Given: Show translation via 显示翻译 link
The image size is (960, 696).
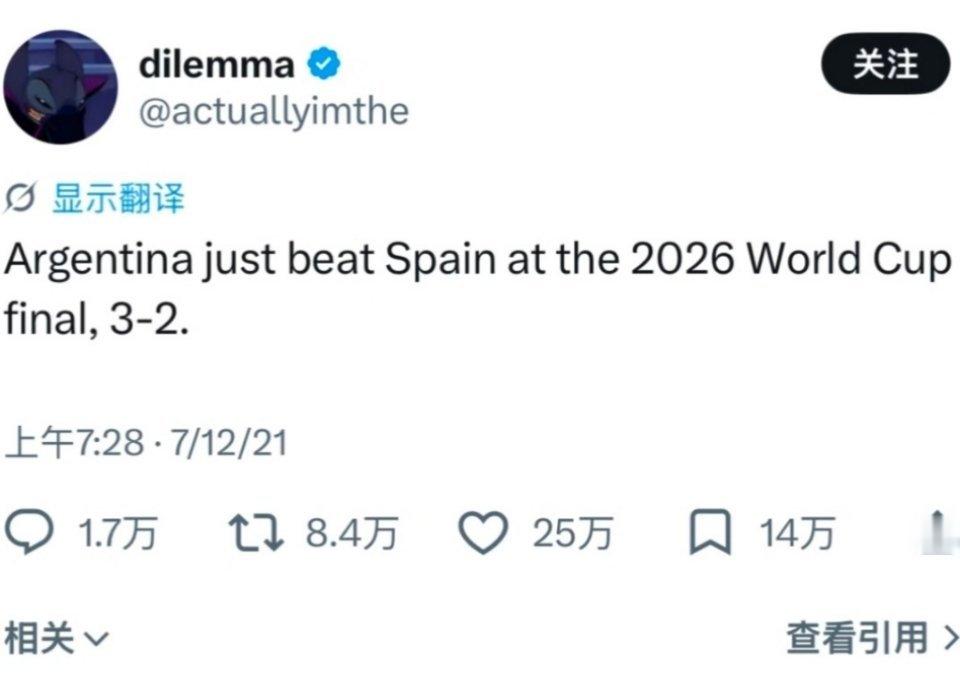Looking at the screenshot, I should (x=118, y=198).
